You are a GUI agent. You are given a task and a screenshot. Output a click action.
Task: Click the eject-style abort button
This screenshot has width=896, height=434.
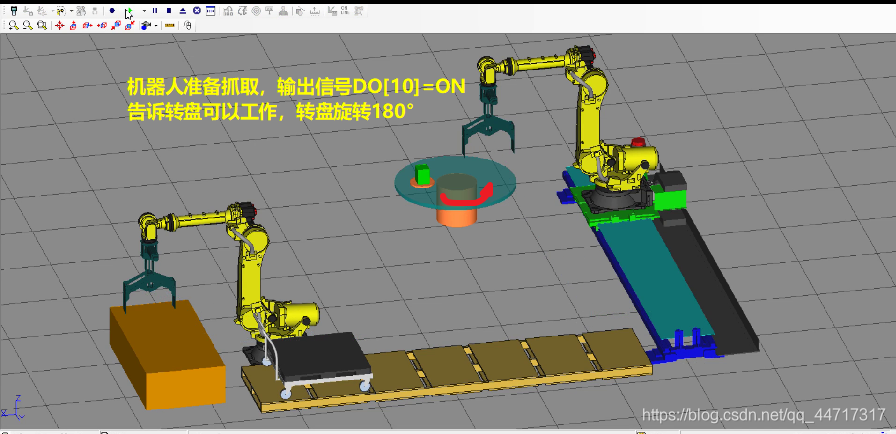pyautogui.click(x=182, y=11)
